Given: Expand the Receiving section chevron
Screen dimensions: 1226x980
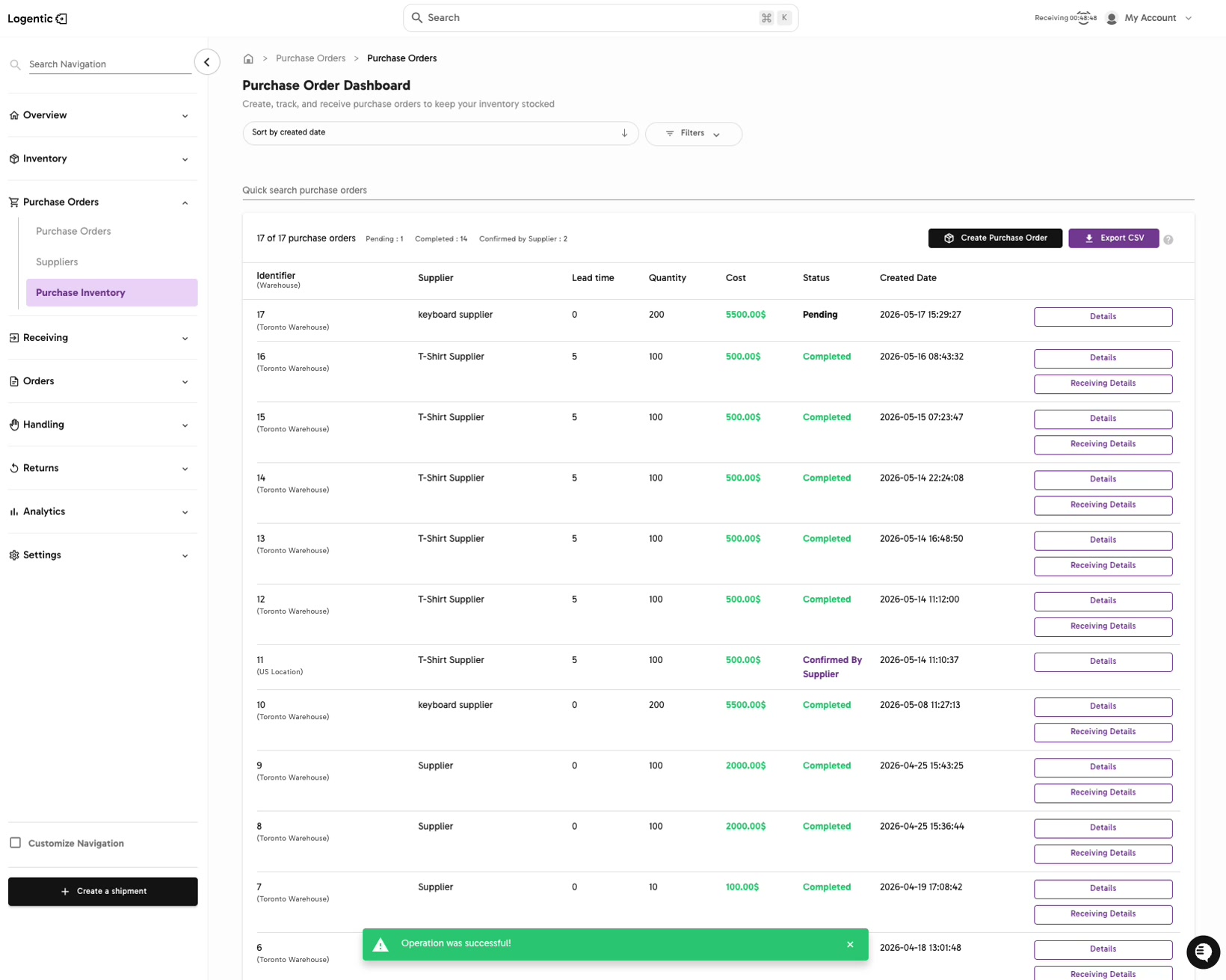Looking at the screenshot, I should 185,339.
